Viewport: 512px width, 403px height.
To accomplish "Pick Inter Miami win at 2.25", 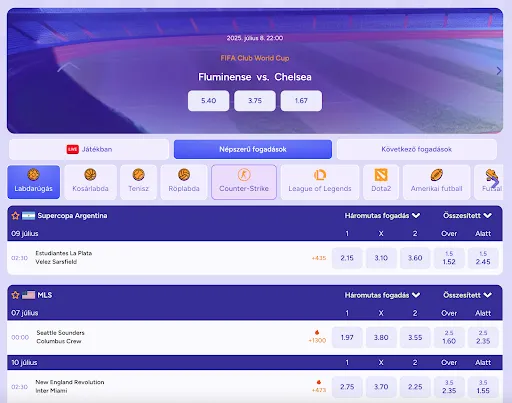I will pos(415,387).
